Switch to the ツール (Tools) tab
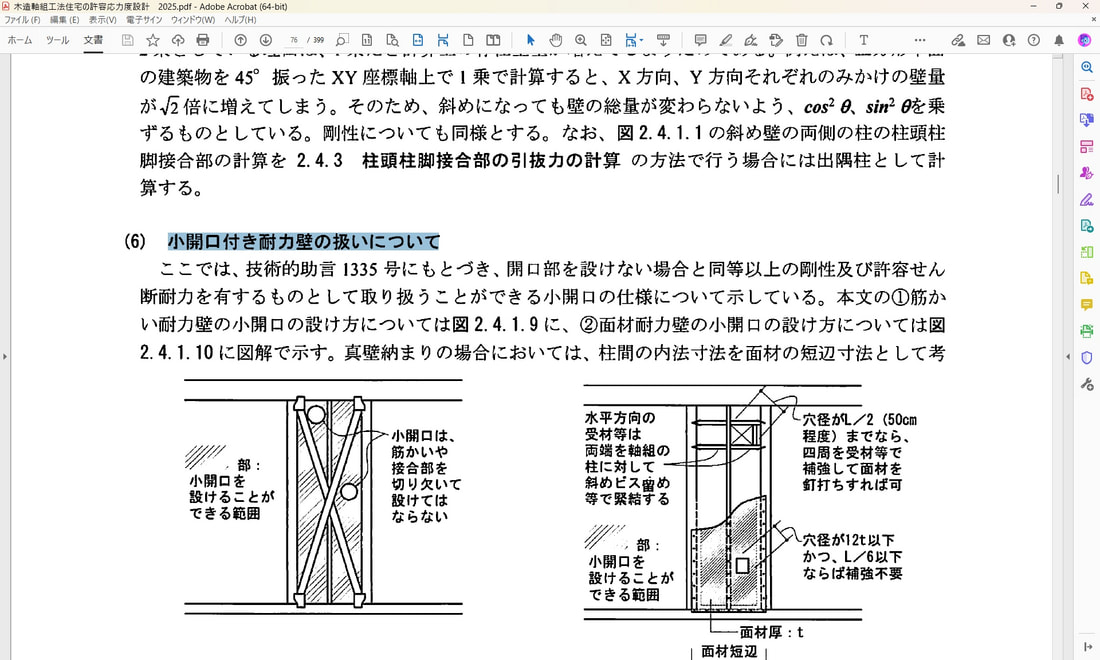The image size is (1100, 660). click(58, 40)
